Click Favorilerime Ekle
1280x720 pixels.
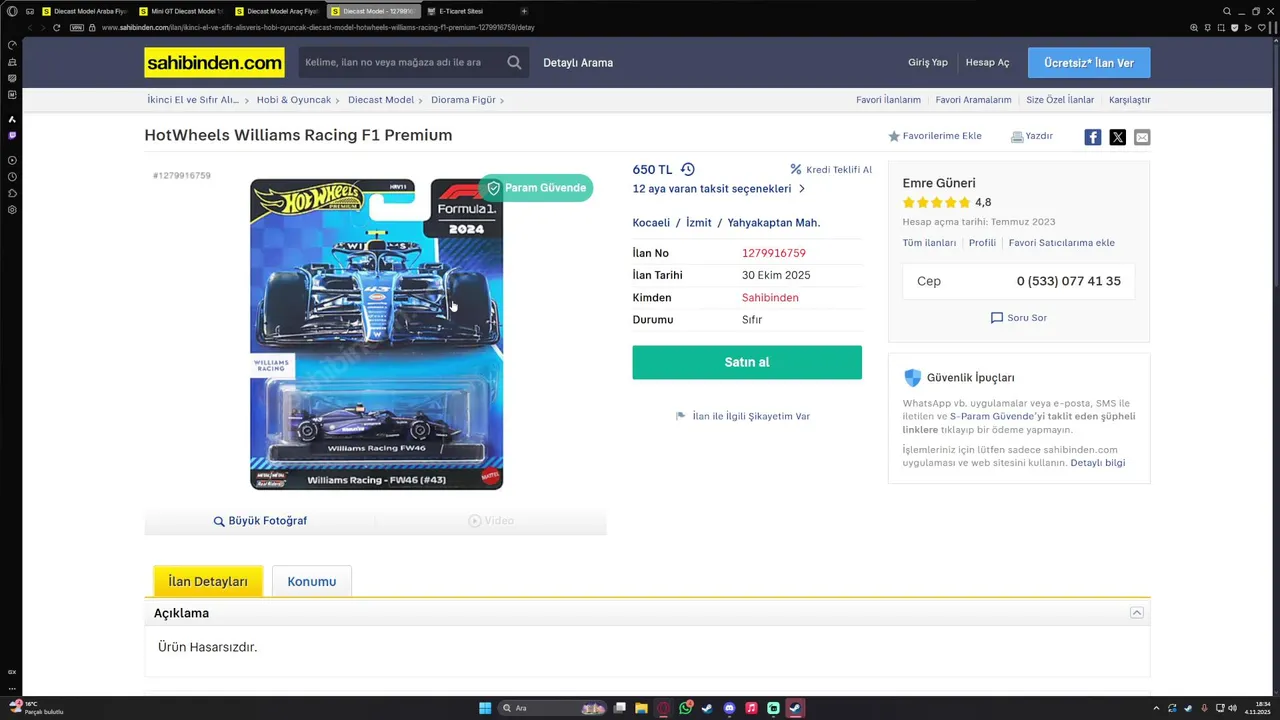point(935,136)
